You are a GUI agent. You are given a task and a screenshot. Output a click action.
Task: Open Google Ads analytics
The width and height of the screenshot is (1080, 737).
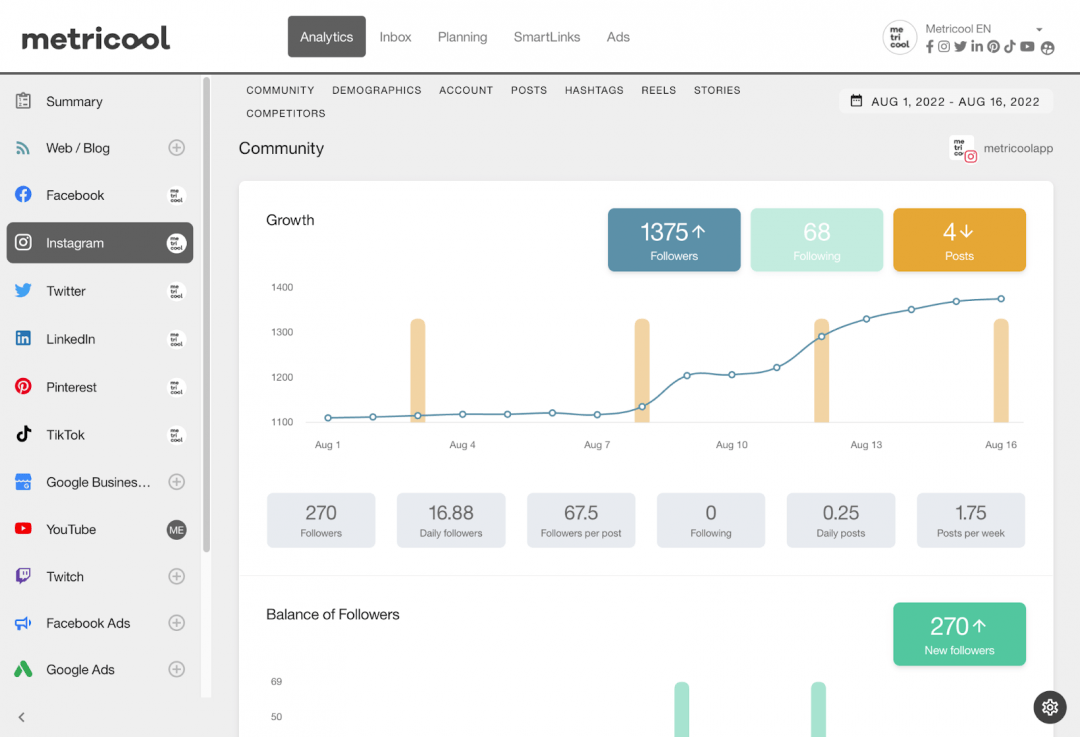[x=80, y=669]
